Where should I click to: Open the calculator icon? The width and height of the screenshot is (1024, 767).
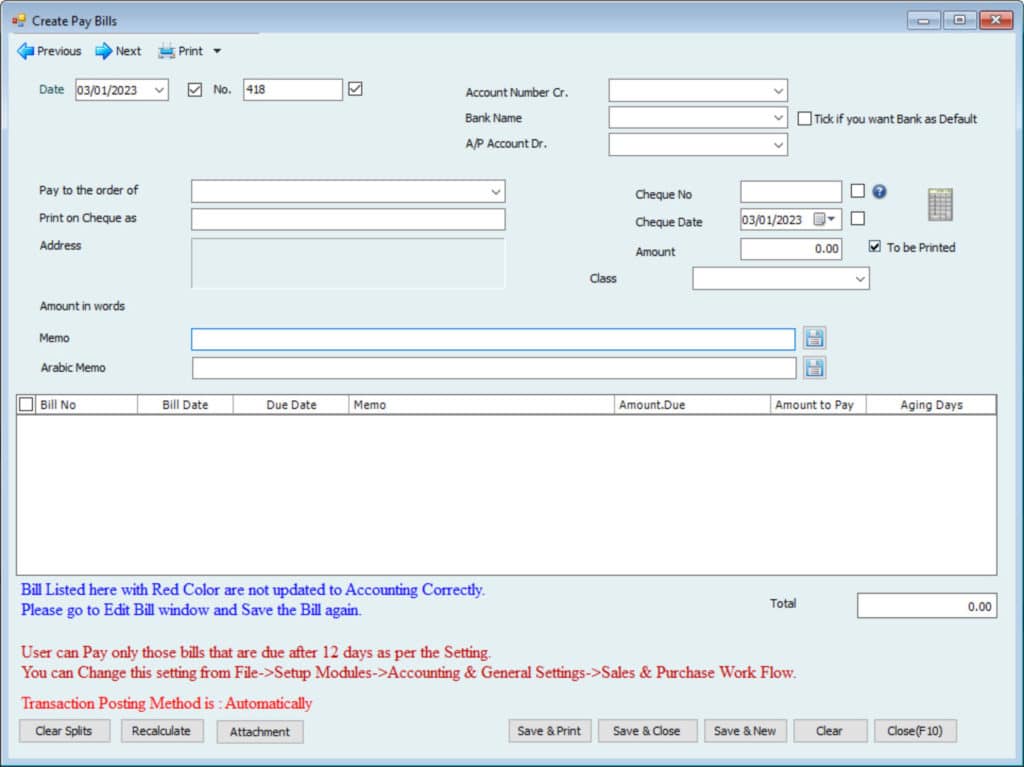(x=940, y=204)
